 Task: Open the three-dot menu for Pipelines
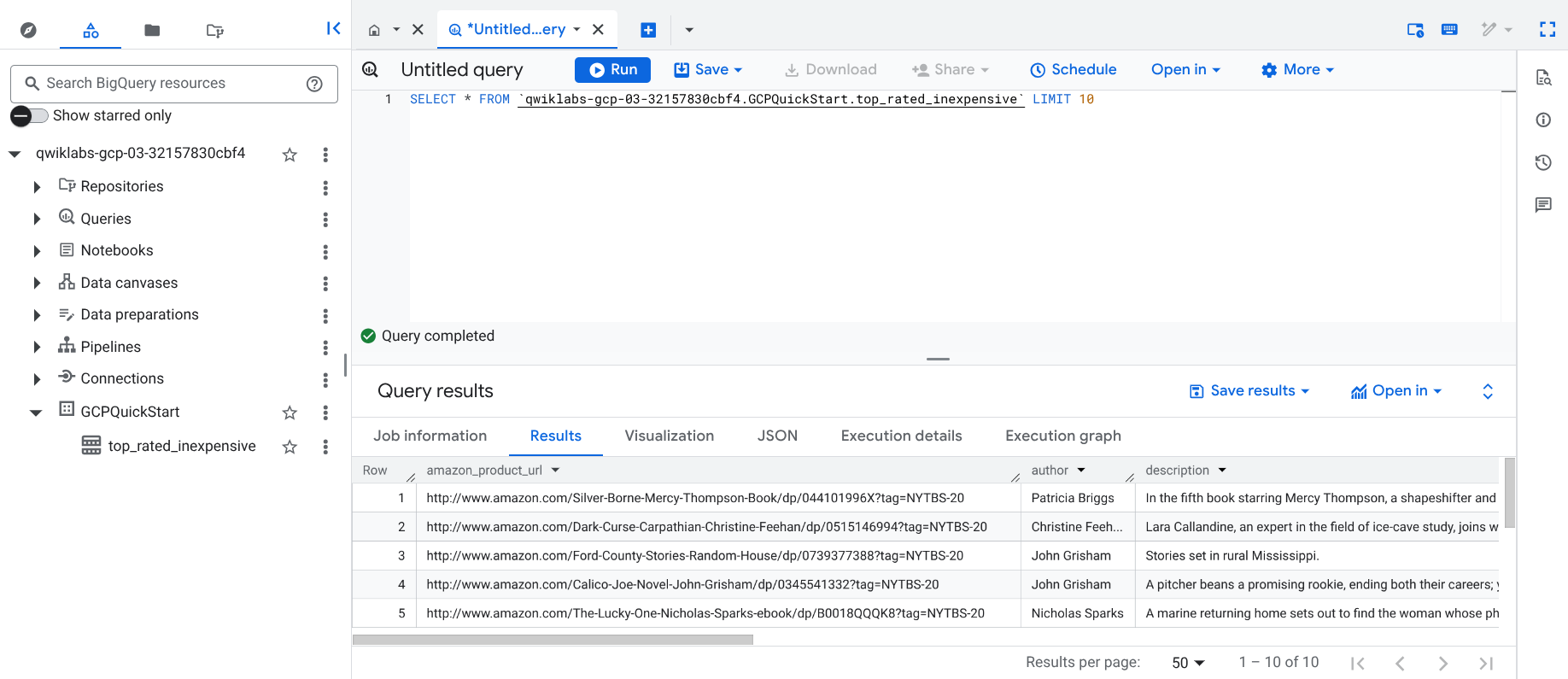pyautogui.click(x=325, y=348)
